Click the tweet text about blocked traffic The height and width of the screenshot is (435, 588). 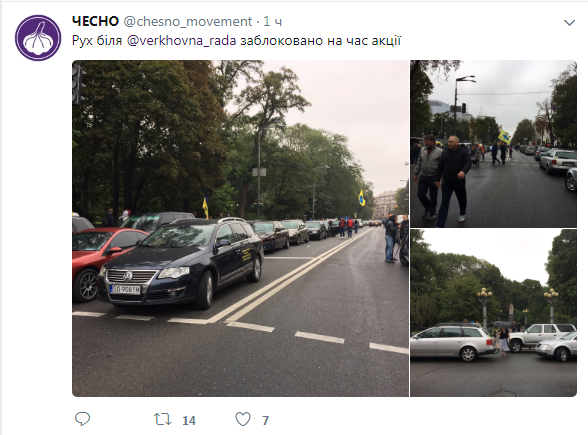236,40
